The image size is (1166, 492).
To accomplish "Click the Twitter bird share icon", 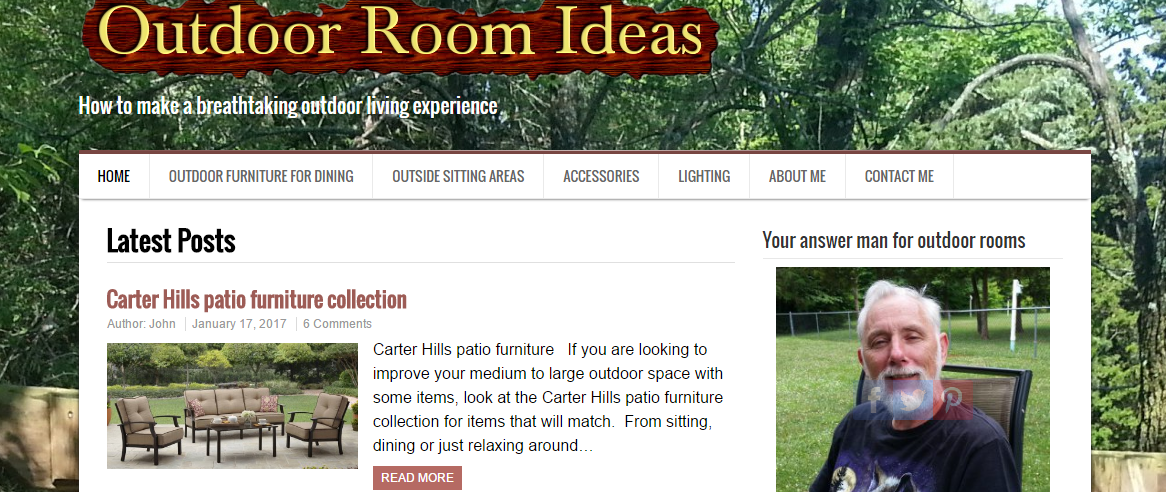I will coord(912,400).
